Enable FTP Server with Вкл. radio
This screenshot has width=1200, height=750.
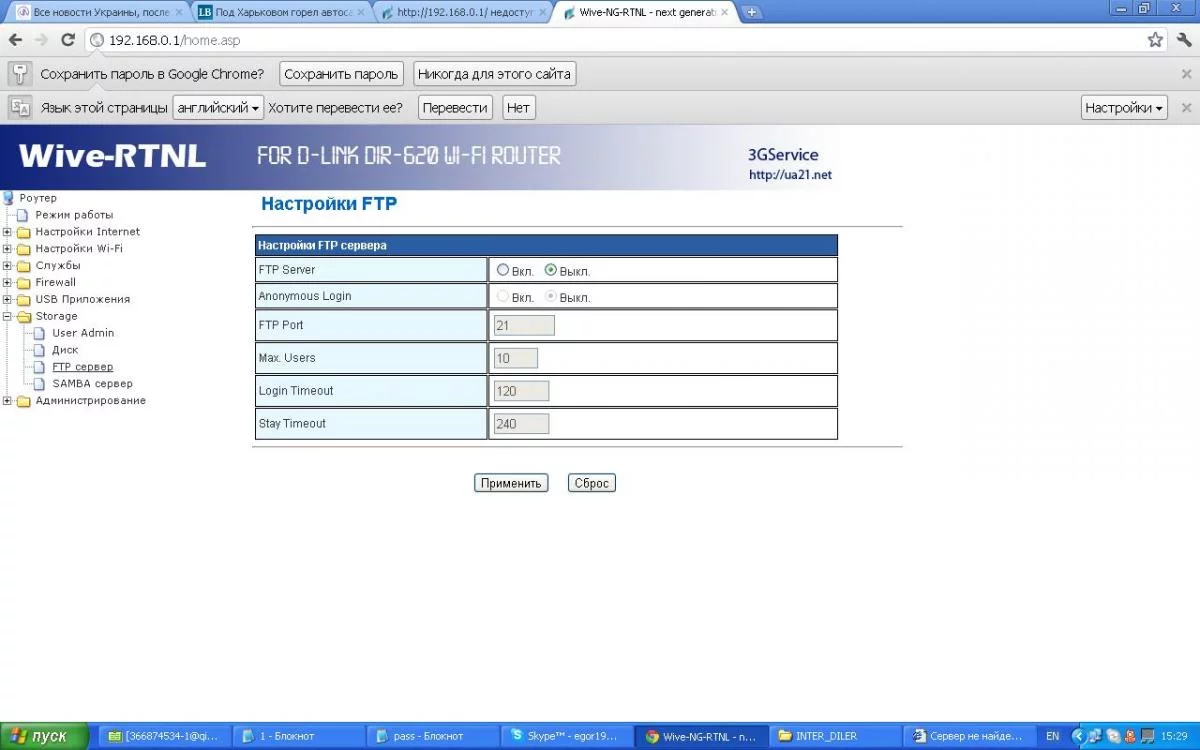coord(503,270)
